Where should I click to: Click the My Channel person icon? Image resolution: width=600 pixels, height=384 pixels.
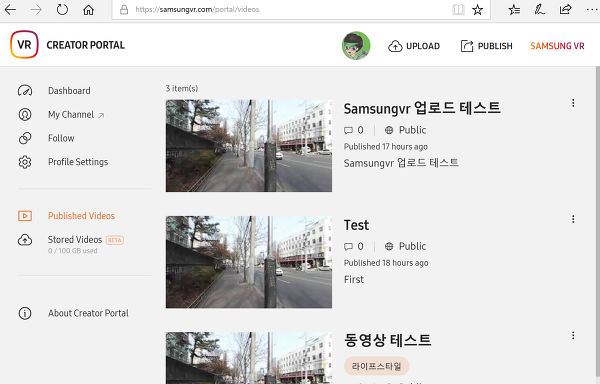tap(25, 114)
